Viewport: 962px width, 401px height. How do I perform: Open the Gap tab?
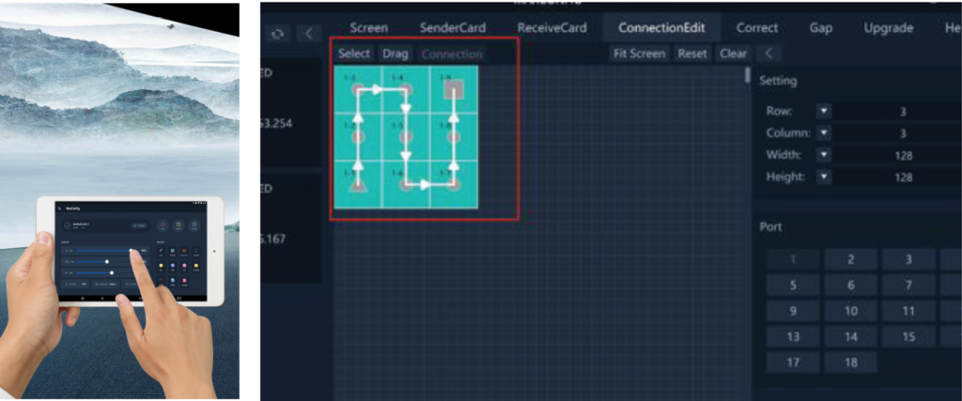821,28
